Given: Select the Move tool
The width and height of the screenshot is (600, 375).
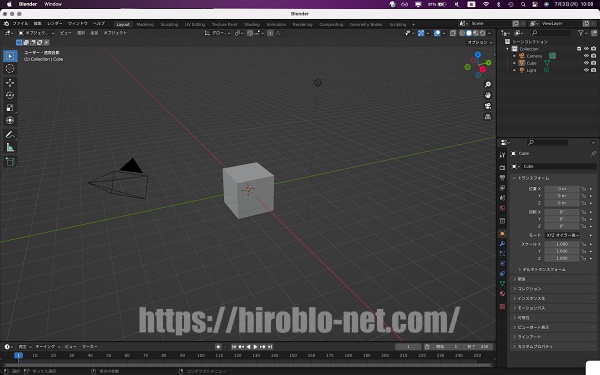Looking at the screenshot, I should pos(10,83).
